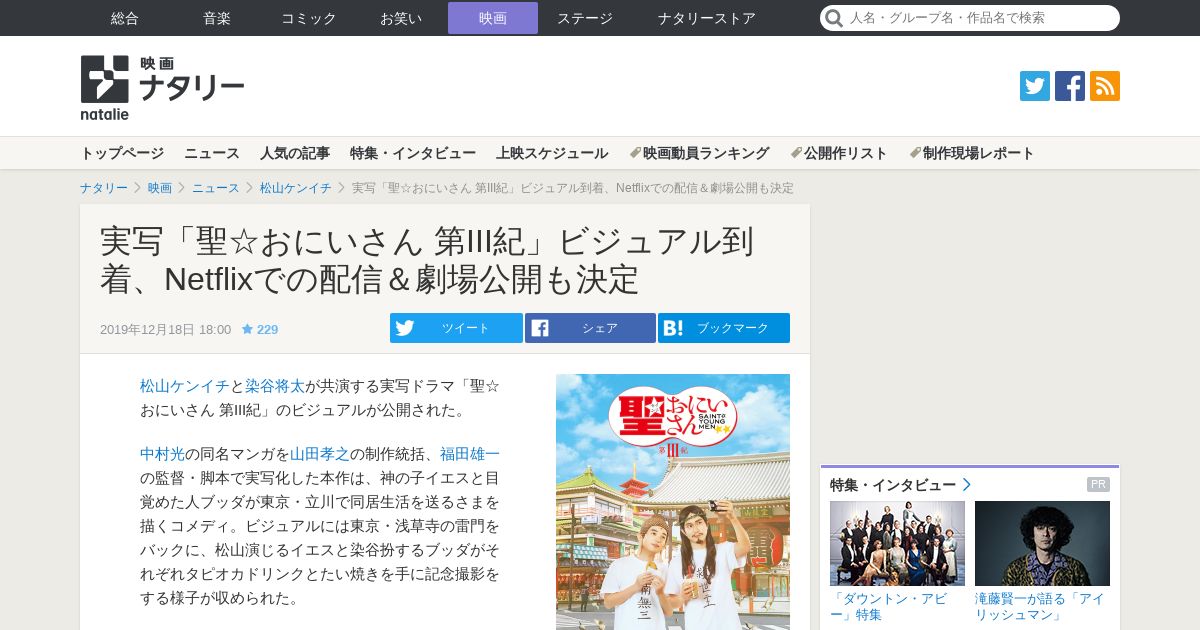Click 映画 breadcrumb link
Viewport: 1200px width, 630px height.
tap(160, 188)
